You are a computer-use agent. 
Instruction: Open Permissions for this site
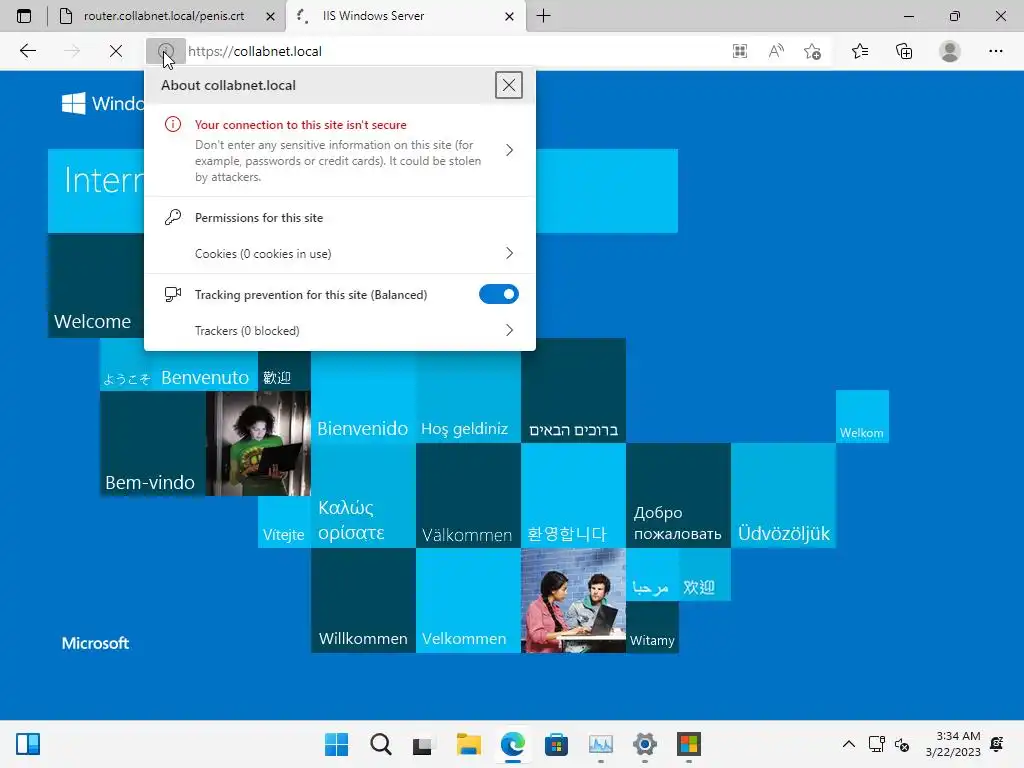(259, 218)
